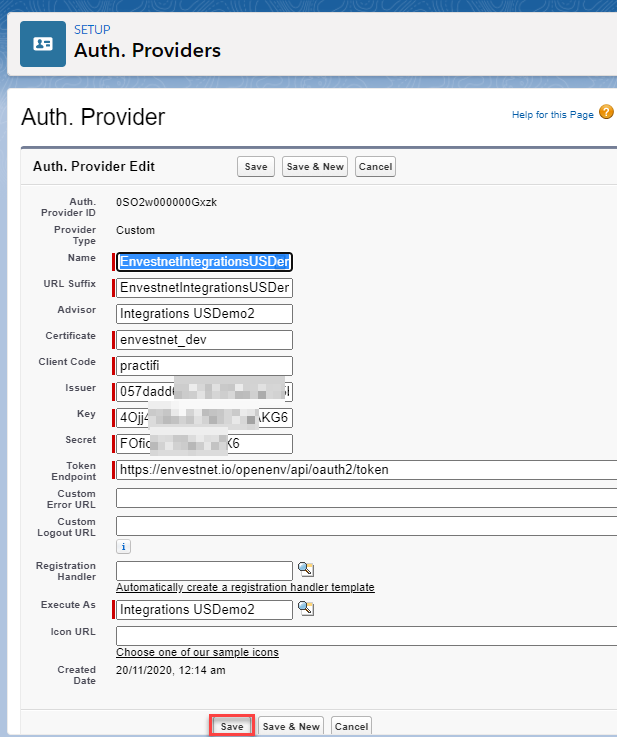The width and height of the screenshot is (617, 737).
Task: Click the Auth. Provider page heading
Action: 93,117
